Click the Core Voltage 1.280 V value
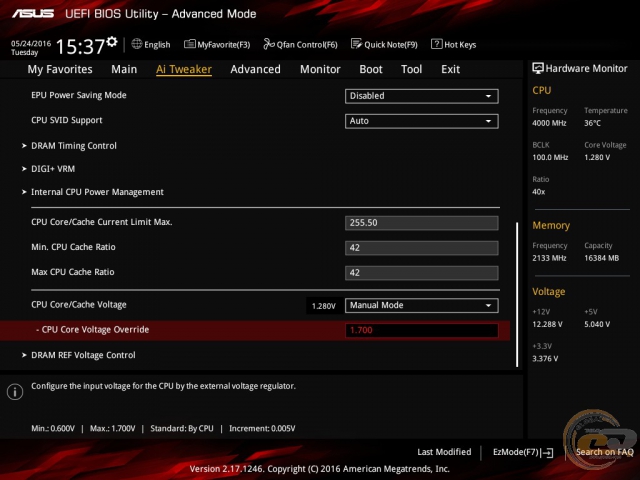640x480 pixels. tap(597, 158)
